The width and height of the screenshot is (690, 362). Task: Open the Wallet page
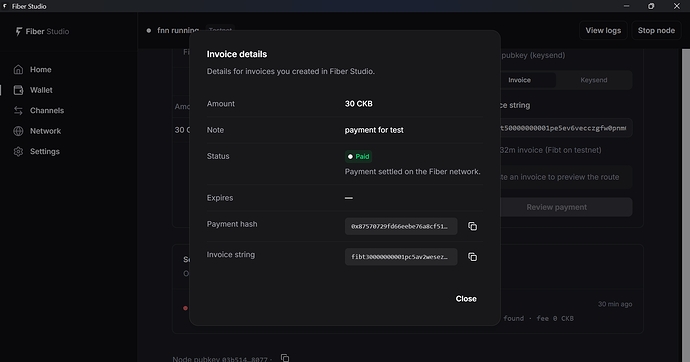[x=41, y=90]
